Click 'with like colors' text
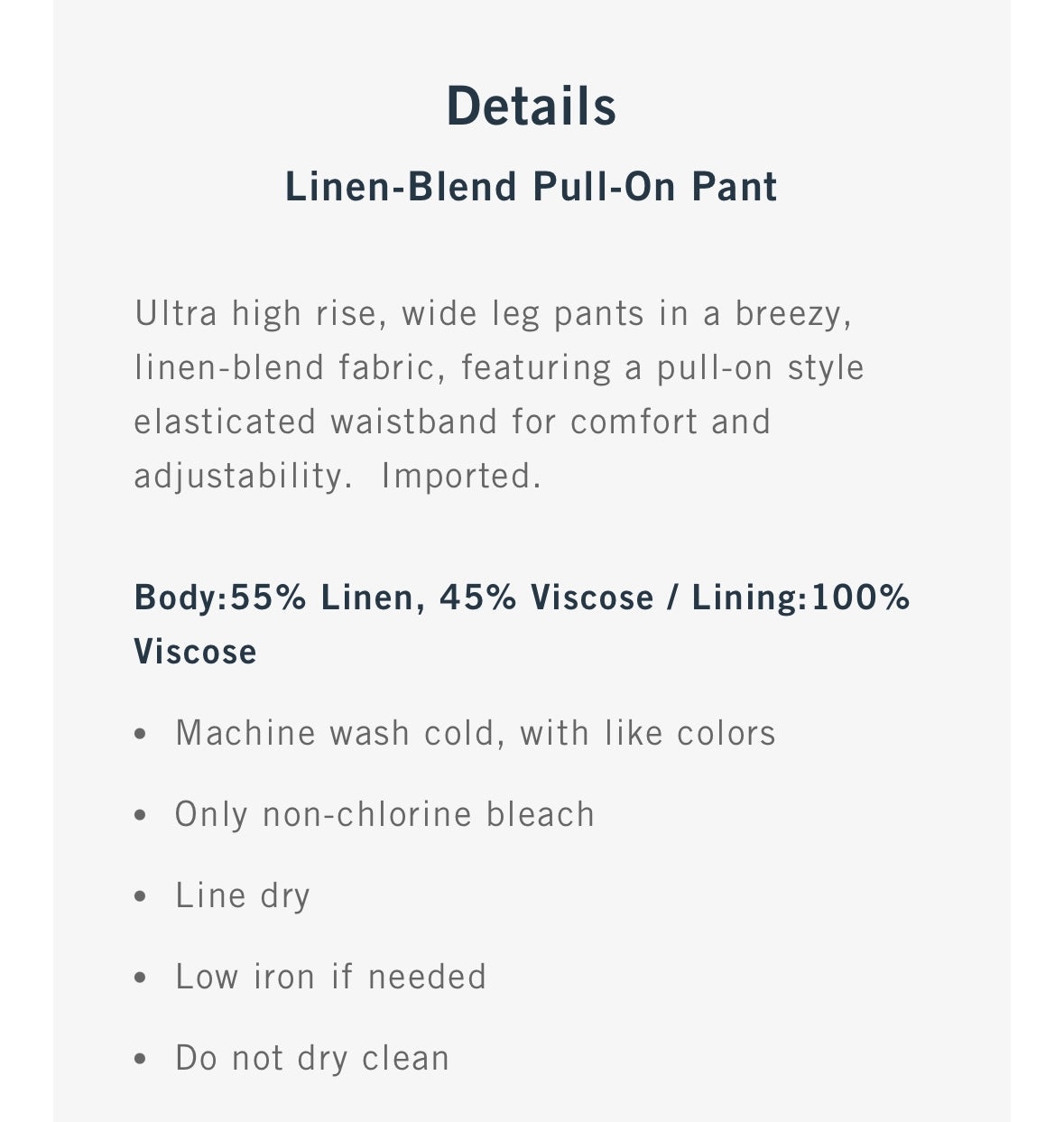Image resolution: width=1064 pixels, height=1122 pixels. 648,733
